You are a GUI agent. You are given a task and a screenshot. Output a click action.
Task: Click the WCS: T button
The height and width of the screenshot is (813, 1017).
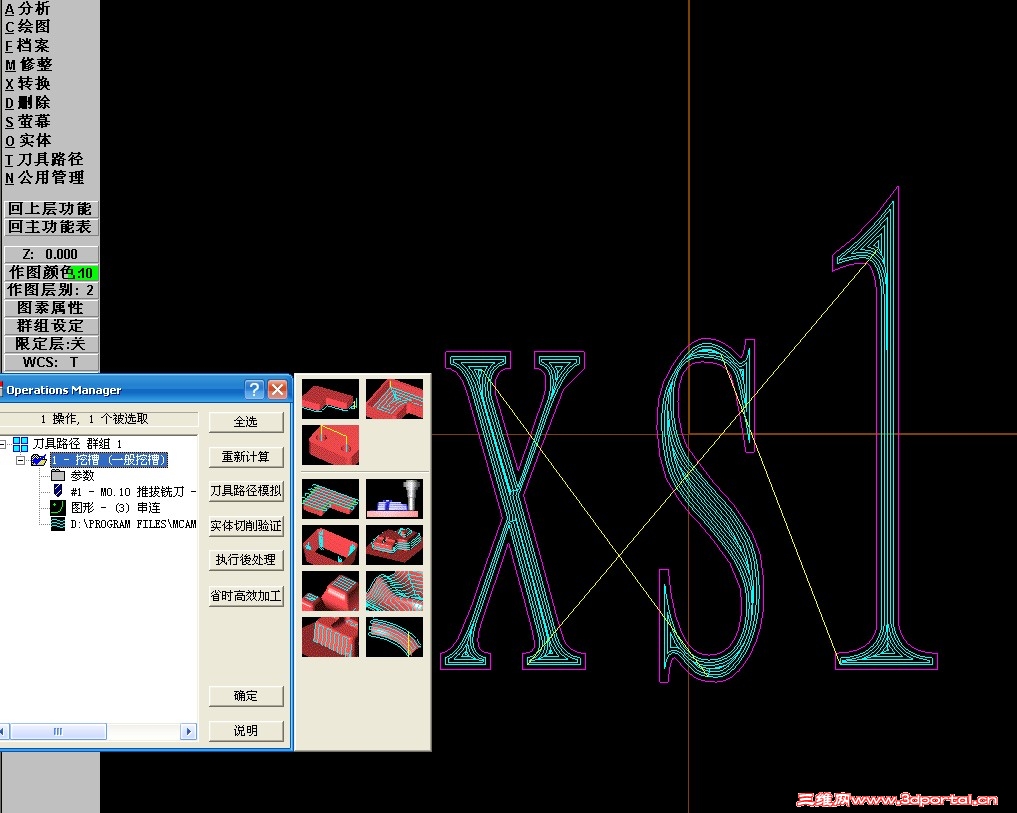[51, 362]
